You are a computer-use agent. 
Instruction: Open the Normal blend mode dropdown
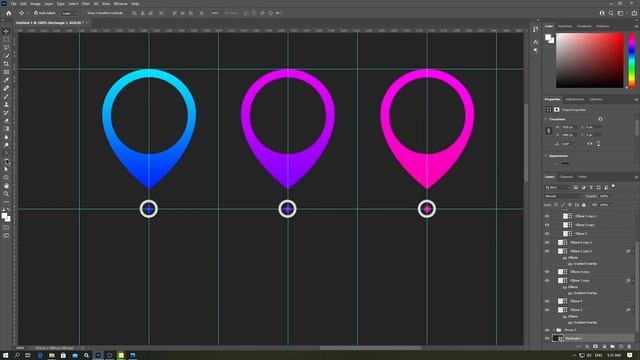[x=563, y=196]
